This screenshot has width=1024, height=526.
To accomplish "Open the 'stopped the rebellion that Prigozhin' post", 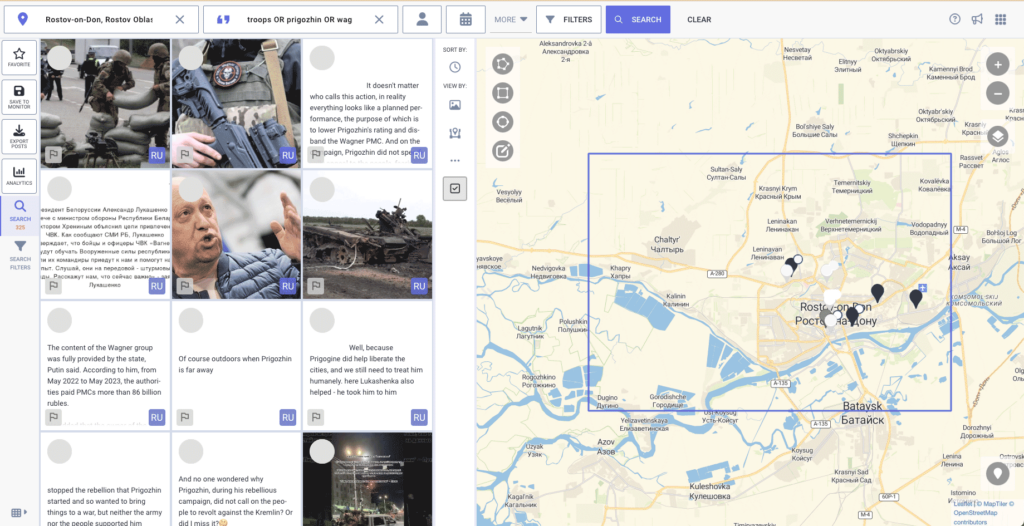I will tap(105, 479).
